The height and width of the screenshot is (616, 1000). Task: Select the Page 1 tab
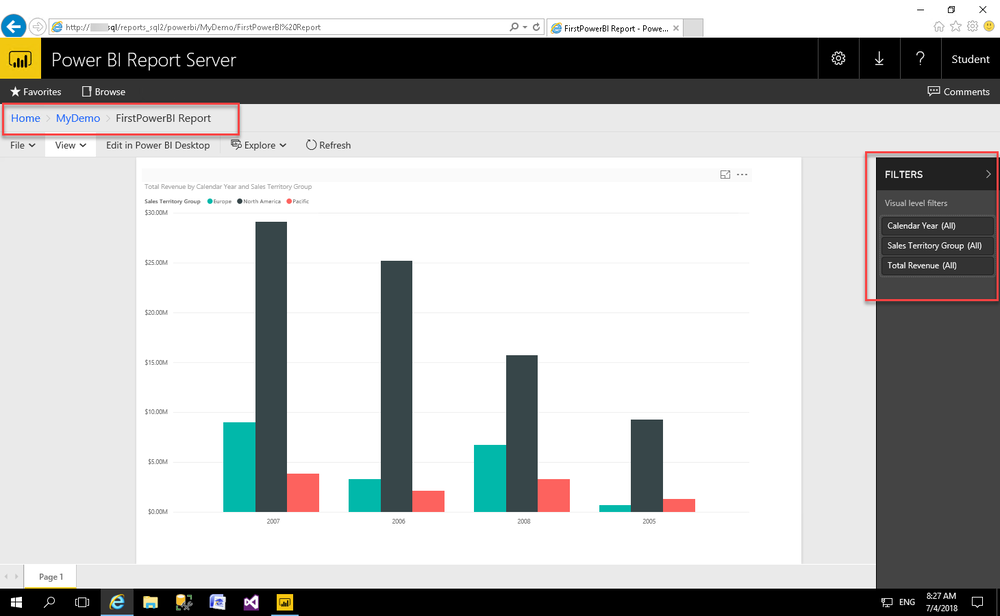pyautogui.click(x=51, y=576)
